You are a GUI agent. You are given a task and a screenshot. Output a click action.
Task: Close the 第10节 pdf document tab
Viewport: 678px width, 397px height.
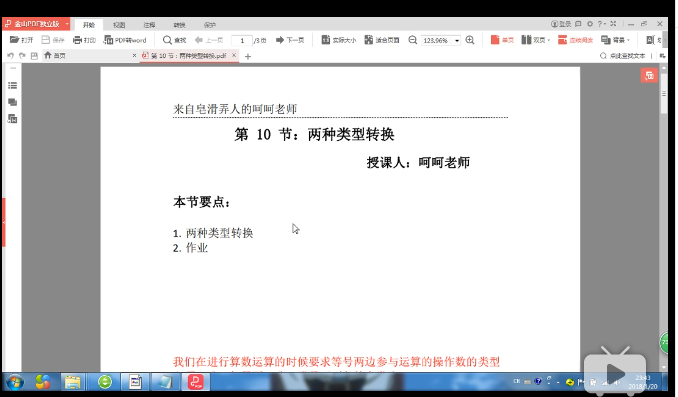pyautogui.click(x=234, y=55)
